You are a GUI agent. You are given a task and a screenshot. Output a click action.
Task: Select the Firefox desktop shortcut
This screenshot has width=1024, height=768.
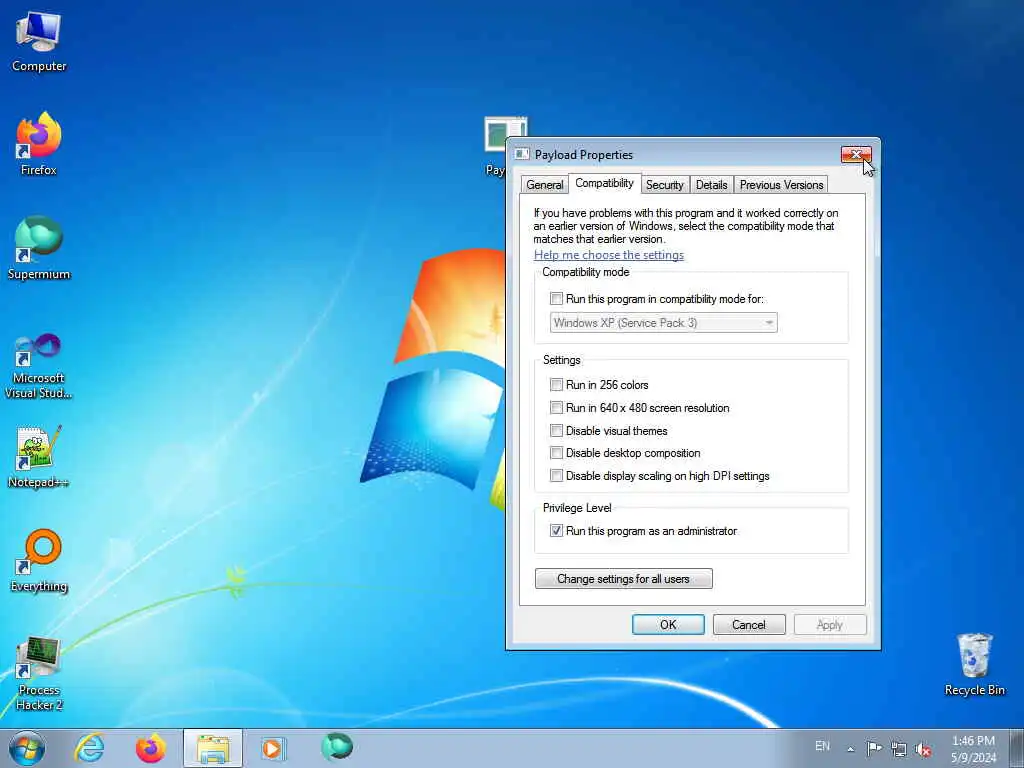[39, 144]
